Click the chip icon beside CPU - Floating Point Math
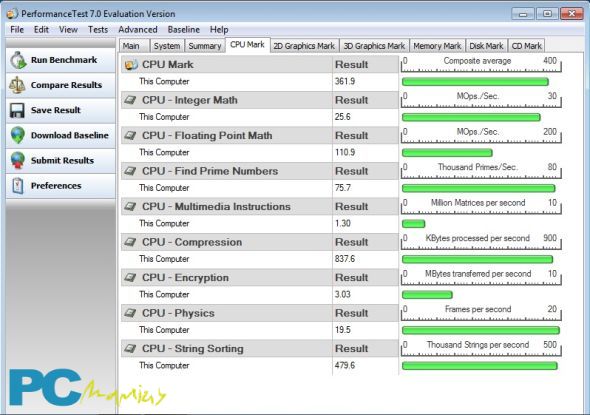Image resolution: width=590 pixels, height=415 pixels. coord(131,135)
